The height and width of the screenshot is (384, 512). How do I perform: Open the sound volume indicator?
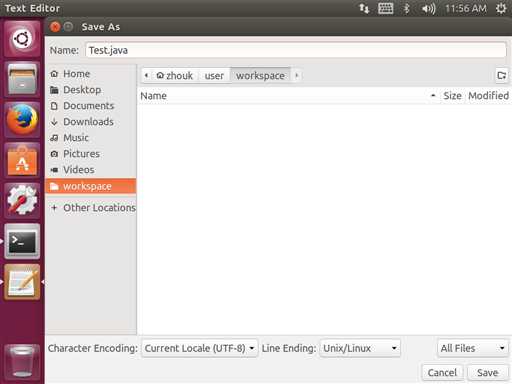428,8
